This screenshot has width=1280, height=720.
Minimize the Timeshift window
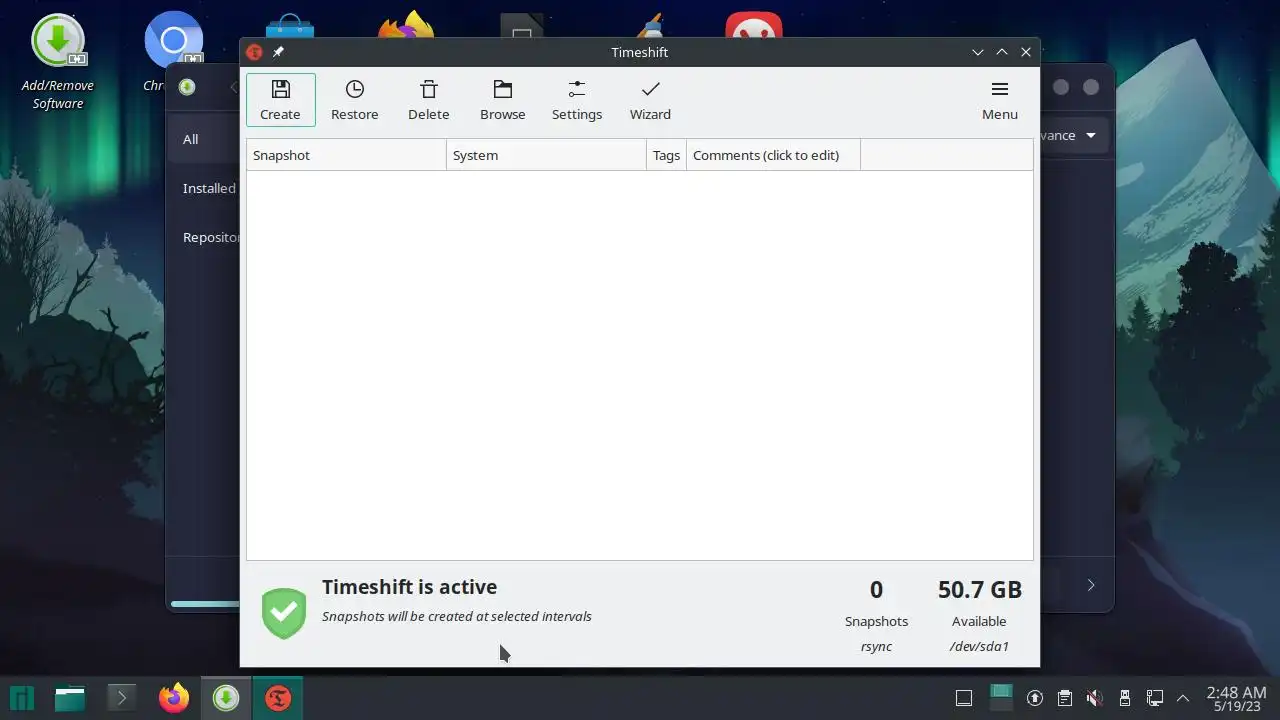click(x=978, y=52)
